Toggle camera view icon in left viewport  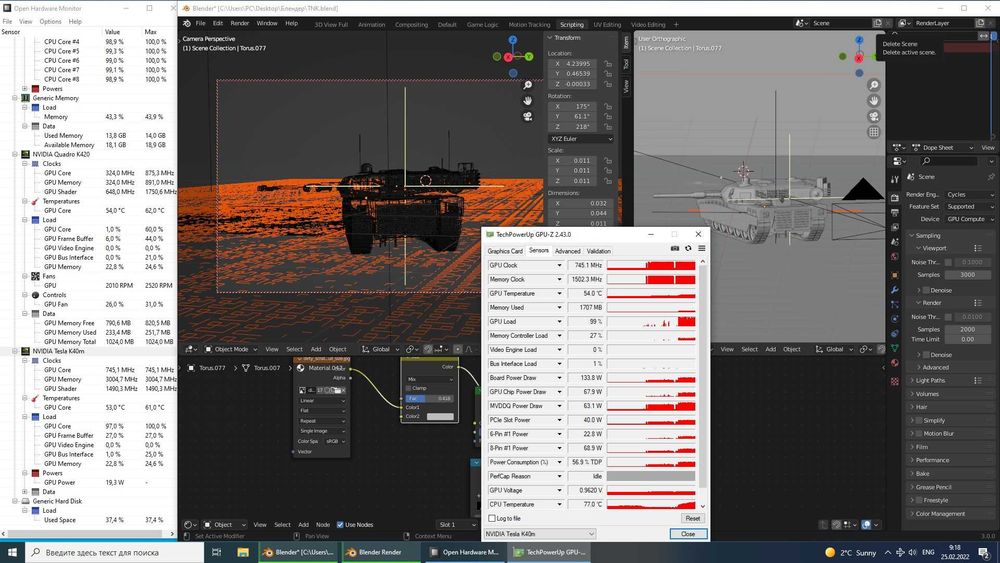coord(527,116)
